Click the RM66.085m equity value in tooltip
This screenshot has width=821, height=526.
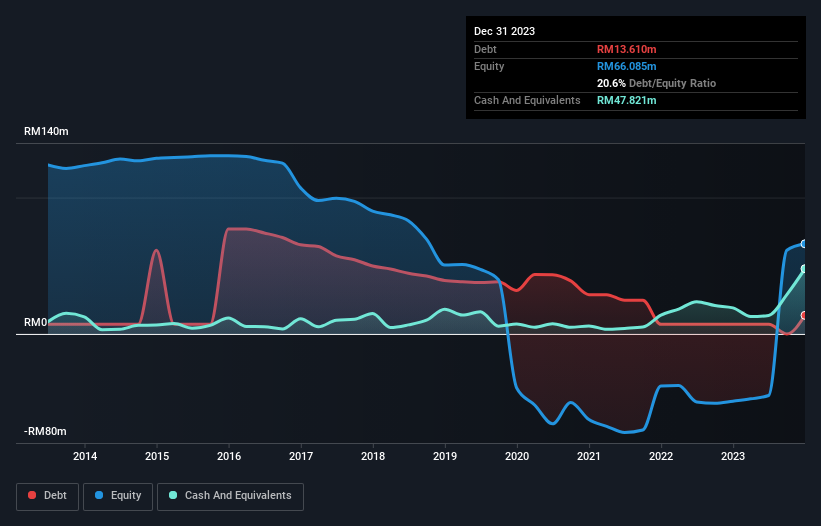pyautogui.click(x=626, y=66)
